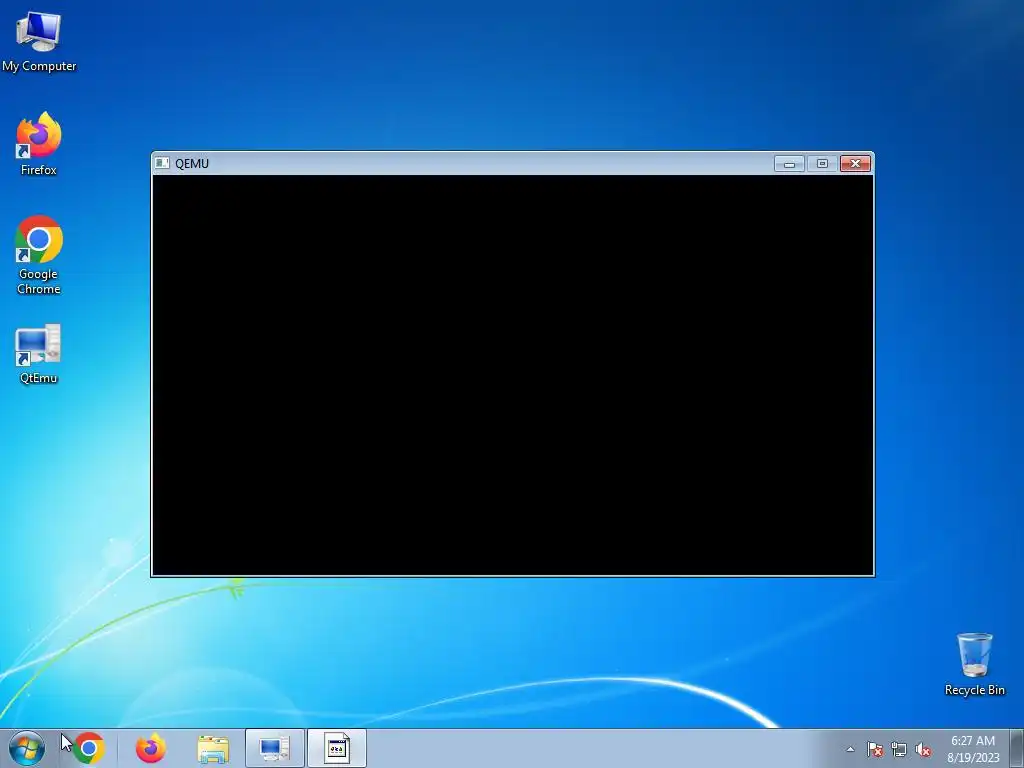Open the My Computer desktop icon
This screenshot has height=768, width=1024.
pos(39,40)
